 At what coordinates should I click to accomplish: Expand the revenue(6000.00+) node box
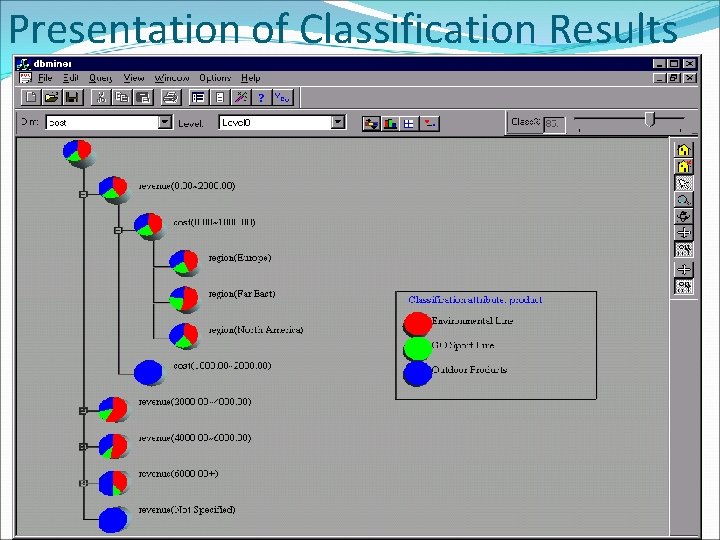tap(83, 483)
